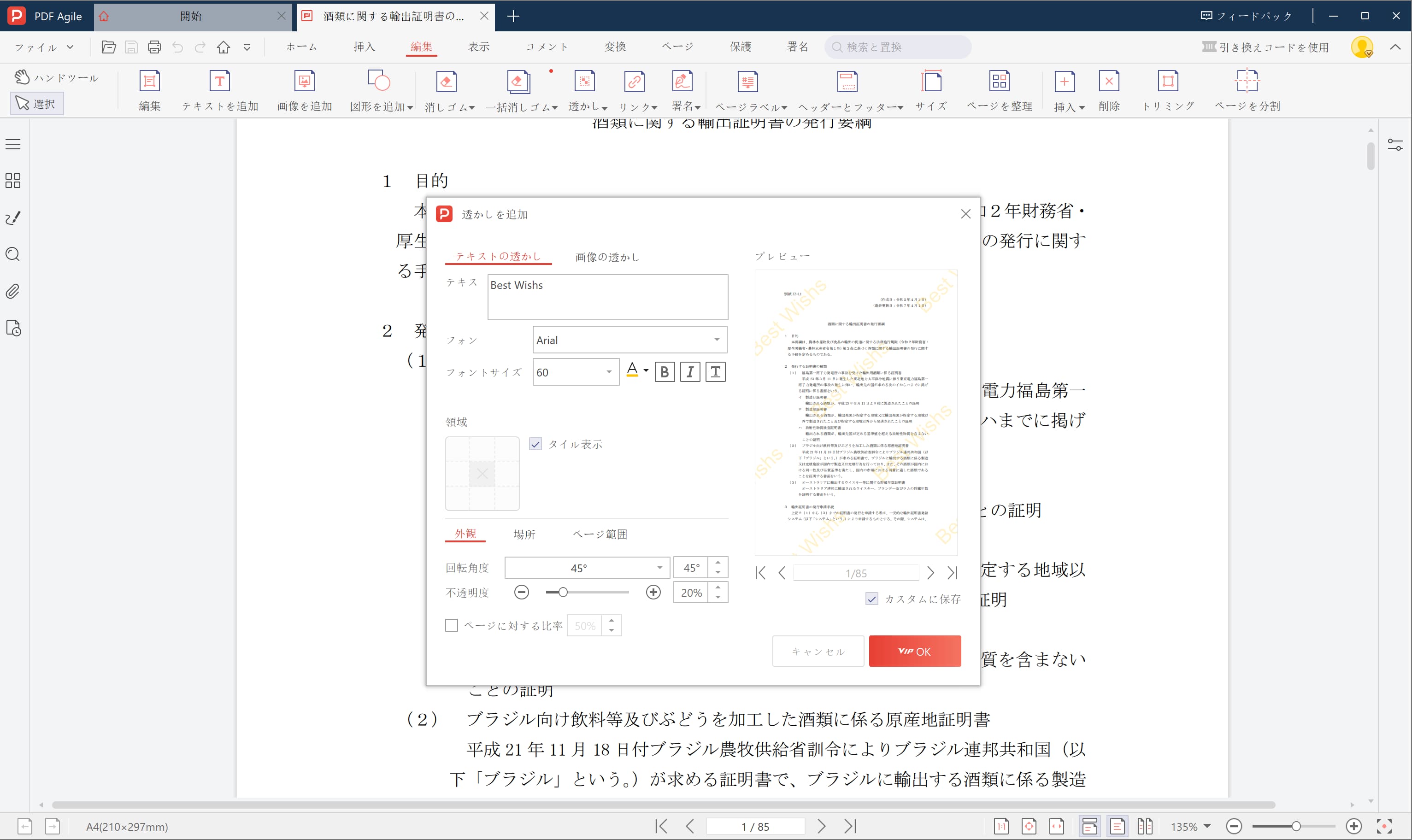The height and width of the screenshot is (840, 1412).
Task: Switch to the 表示 ribbon tab
Action: coord(478,47)
